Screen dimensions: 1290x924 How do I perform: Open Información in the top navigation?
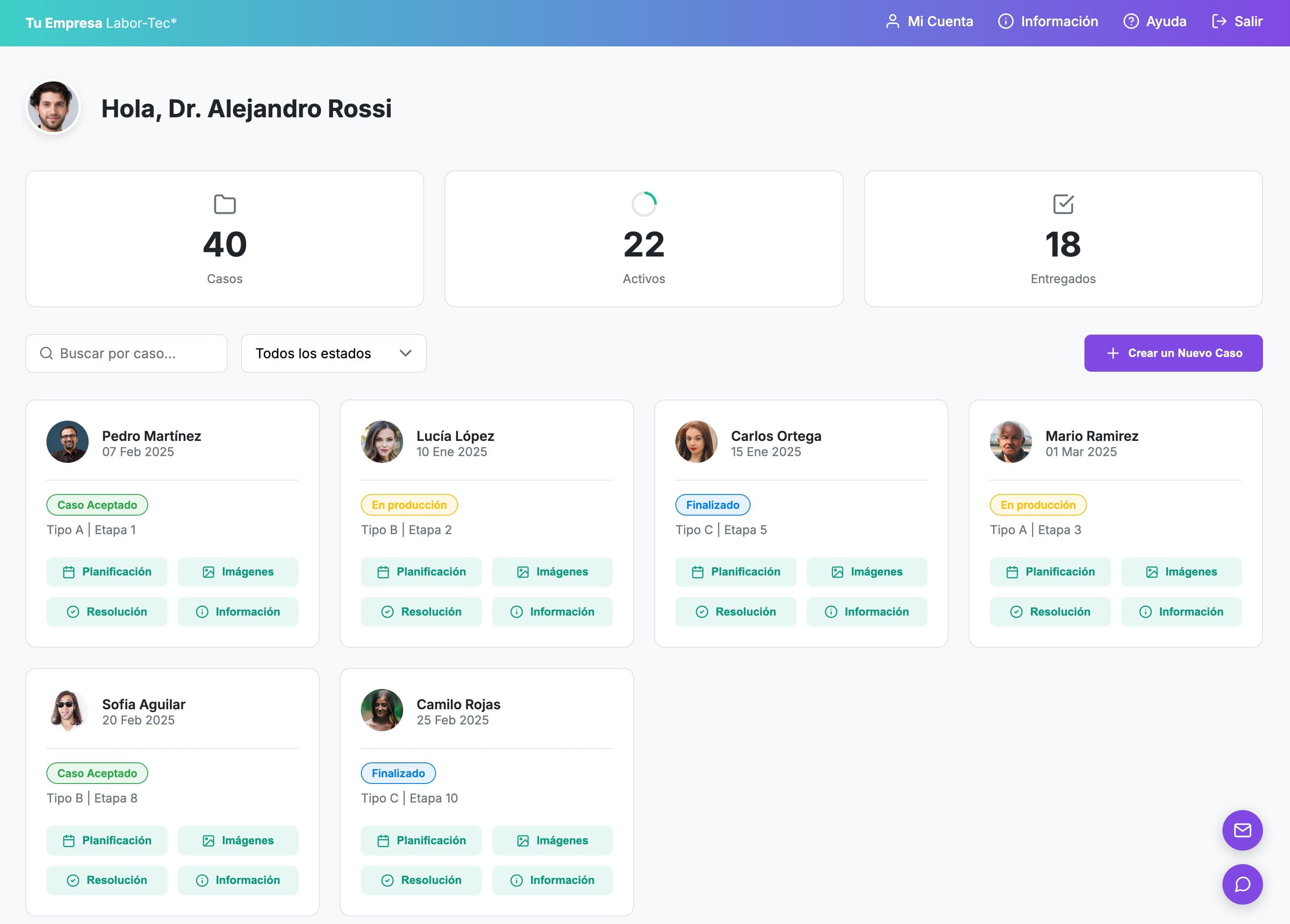coord(1048,22)
